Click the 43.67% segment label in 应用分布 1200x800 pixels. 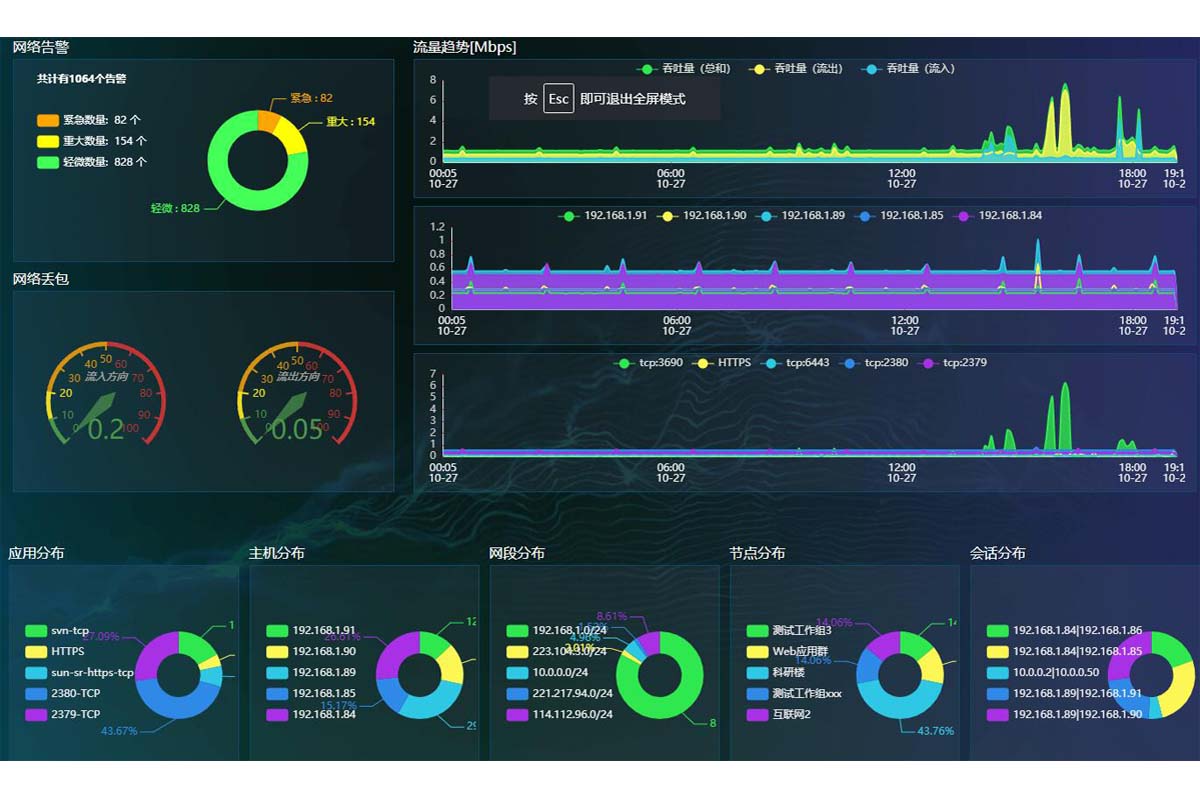pos(119,731)
